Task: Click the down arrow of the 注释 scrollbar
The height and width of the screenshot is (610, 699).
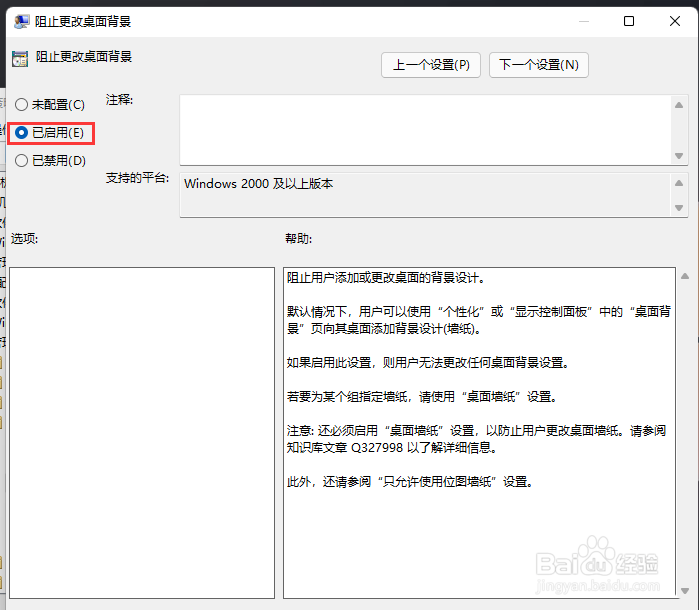Action: coord(679,156)
